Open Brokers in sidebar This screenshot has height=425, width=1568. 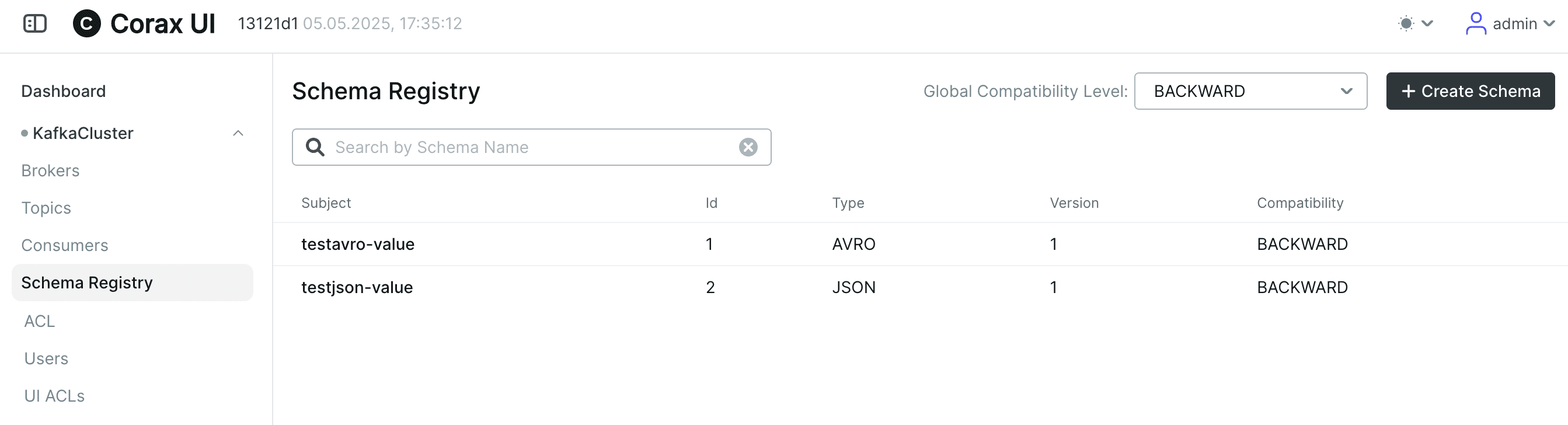pyautogui.click(x=50, y=170)
